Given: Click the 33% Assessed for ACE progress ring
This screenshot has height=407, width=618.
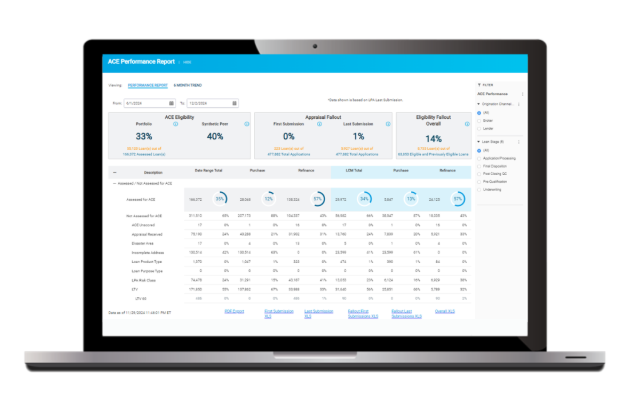Looking at the screenshot, I should point(220,200).
